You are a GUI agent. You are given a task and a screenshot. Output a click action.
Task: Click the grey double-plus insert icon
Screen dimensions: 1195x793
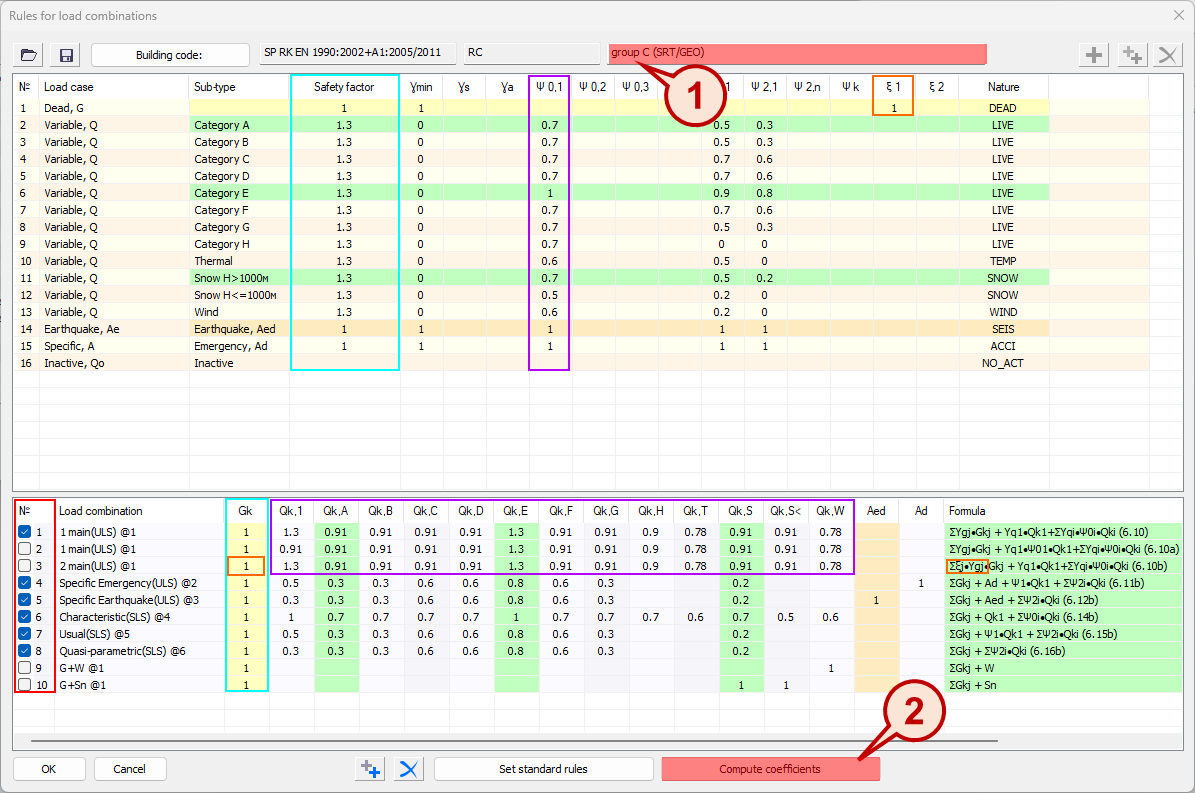(1131, 55)
